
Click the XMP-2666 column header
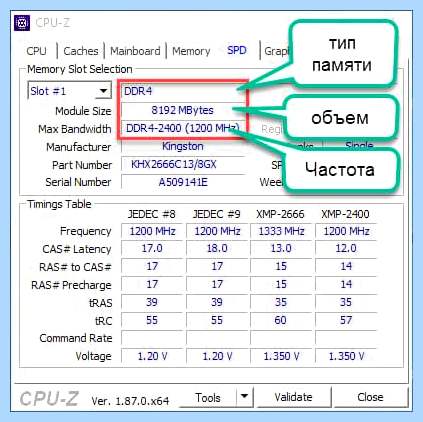coord(280,214)
